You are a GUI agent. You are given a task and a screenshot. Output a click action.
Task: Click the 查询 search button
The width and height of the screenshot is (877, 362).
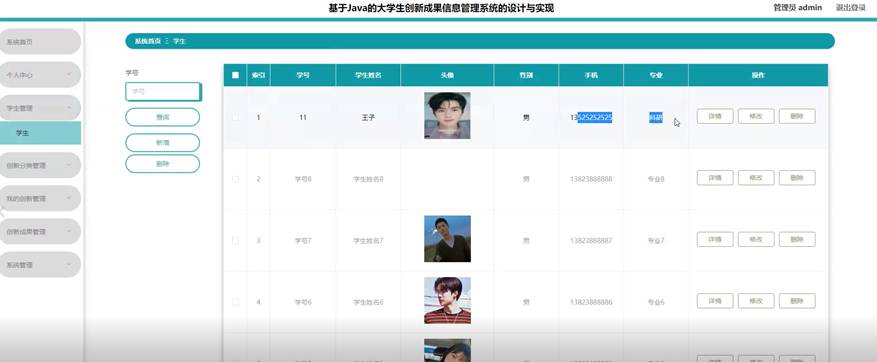click(162, 117)
